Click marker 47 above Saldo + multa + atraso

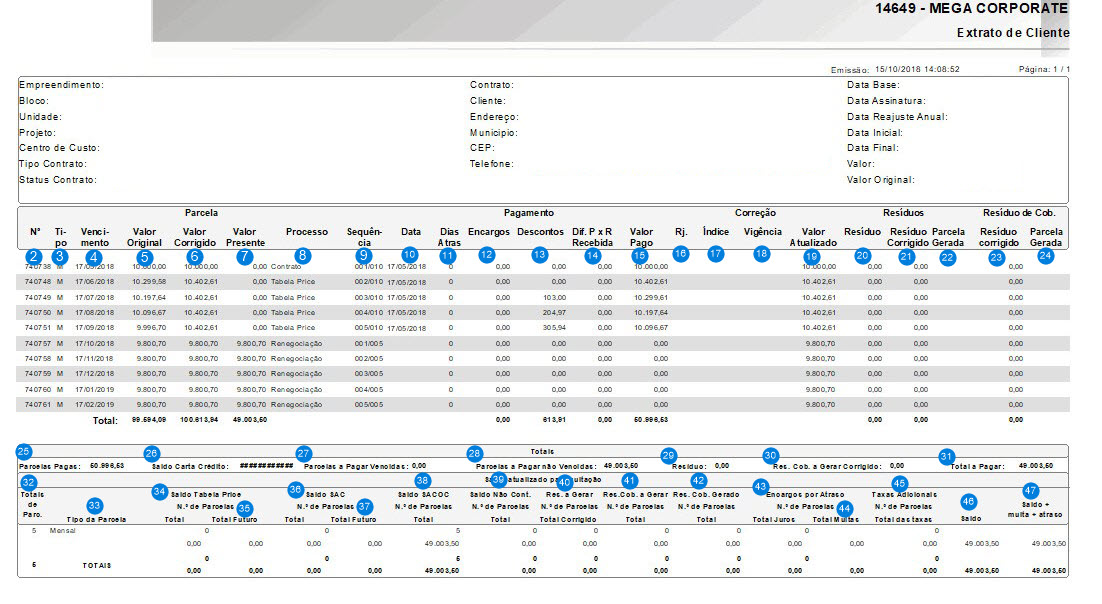point(1031,491)
